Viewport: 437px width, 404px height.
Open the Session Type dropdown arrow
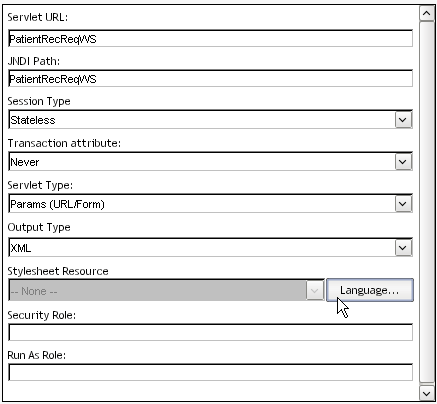click(403, 119)
